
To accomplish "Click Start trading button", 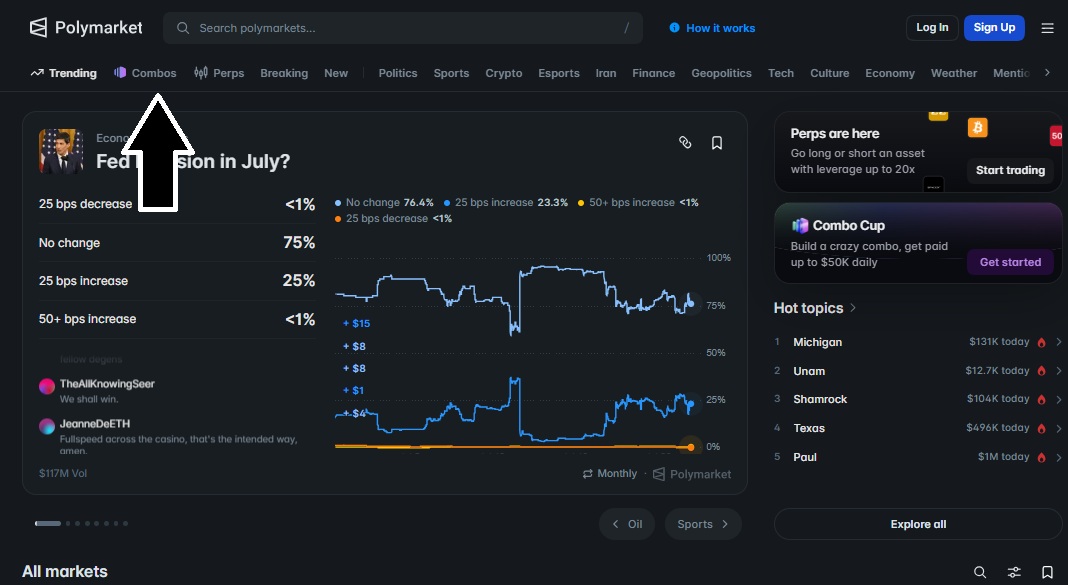I will (1010, 170).
